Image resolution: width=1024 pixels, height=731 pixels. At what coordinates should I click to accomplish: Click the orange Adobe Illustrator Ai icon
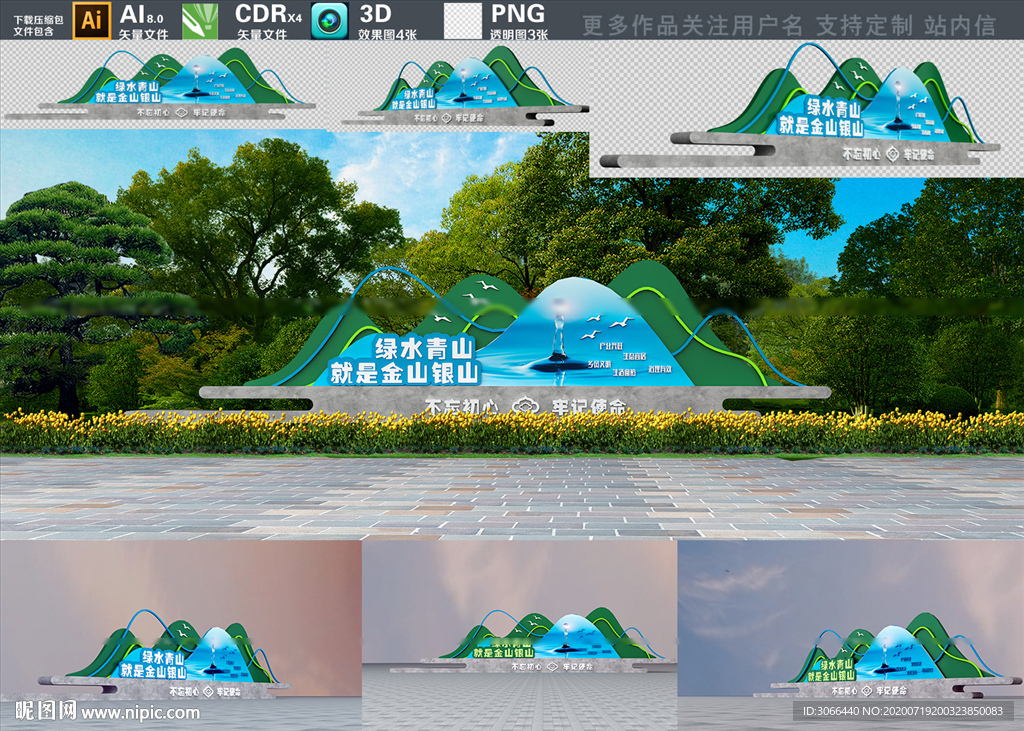[x=90, y=20]
